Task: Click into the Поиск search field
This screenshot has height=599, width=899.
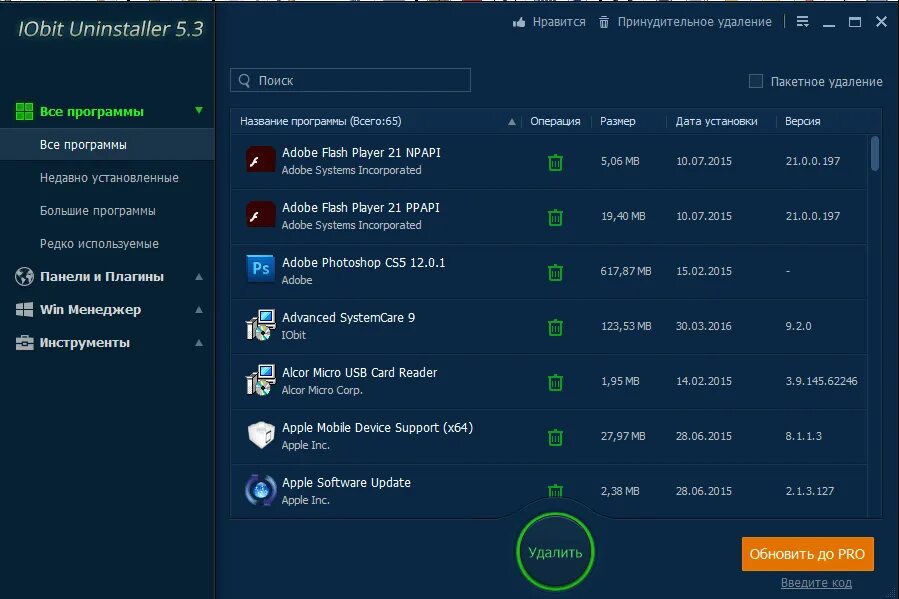Action: tap(350, 80)
